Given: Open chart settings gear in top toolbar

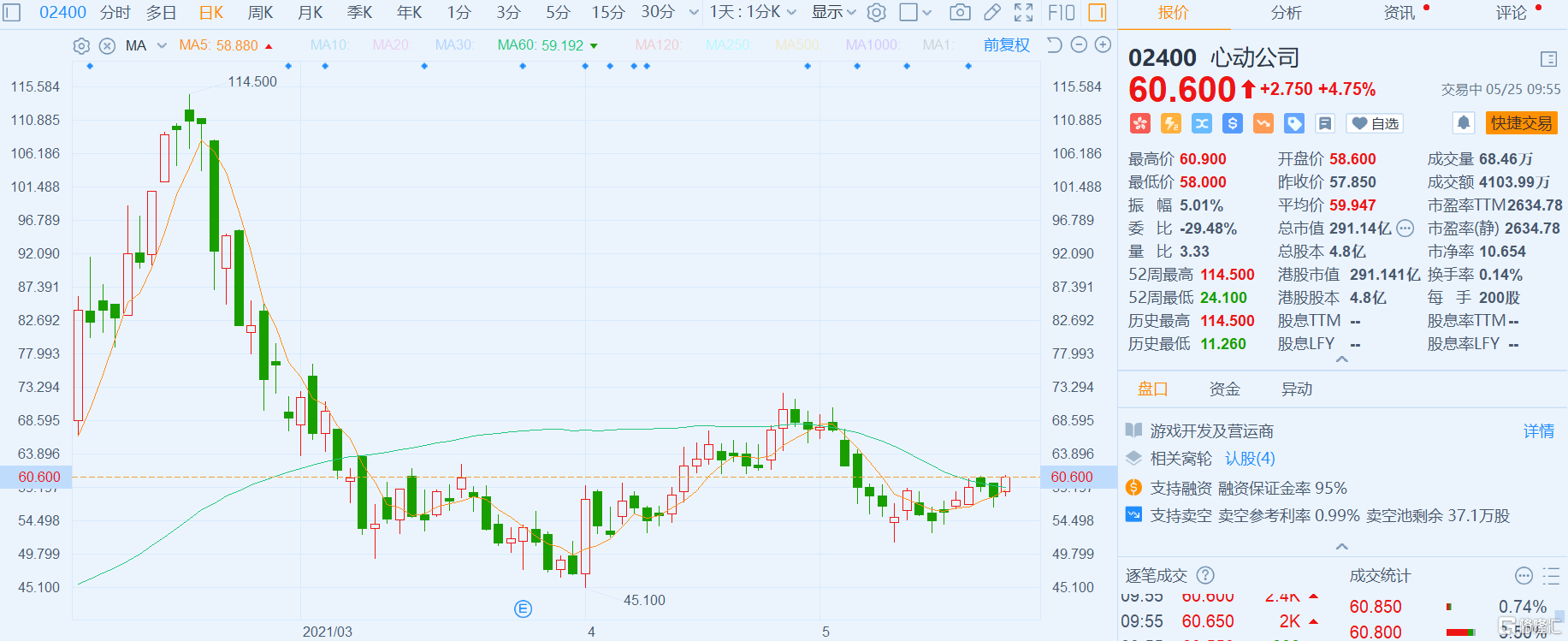Looking at the screenshot, I should (x=876, y=12).
